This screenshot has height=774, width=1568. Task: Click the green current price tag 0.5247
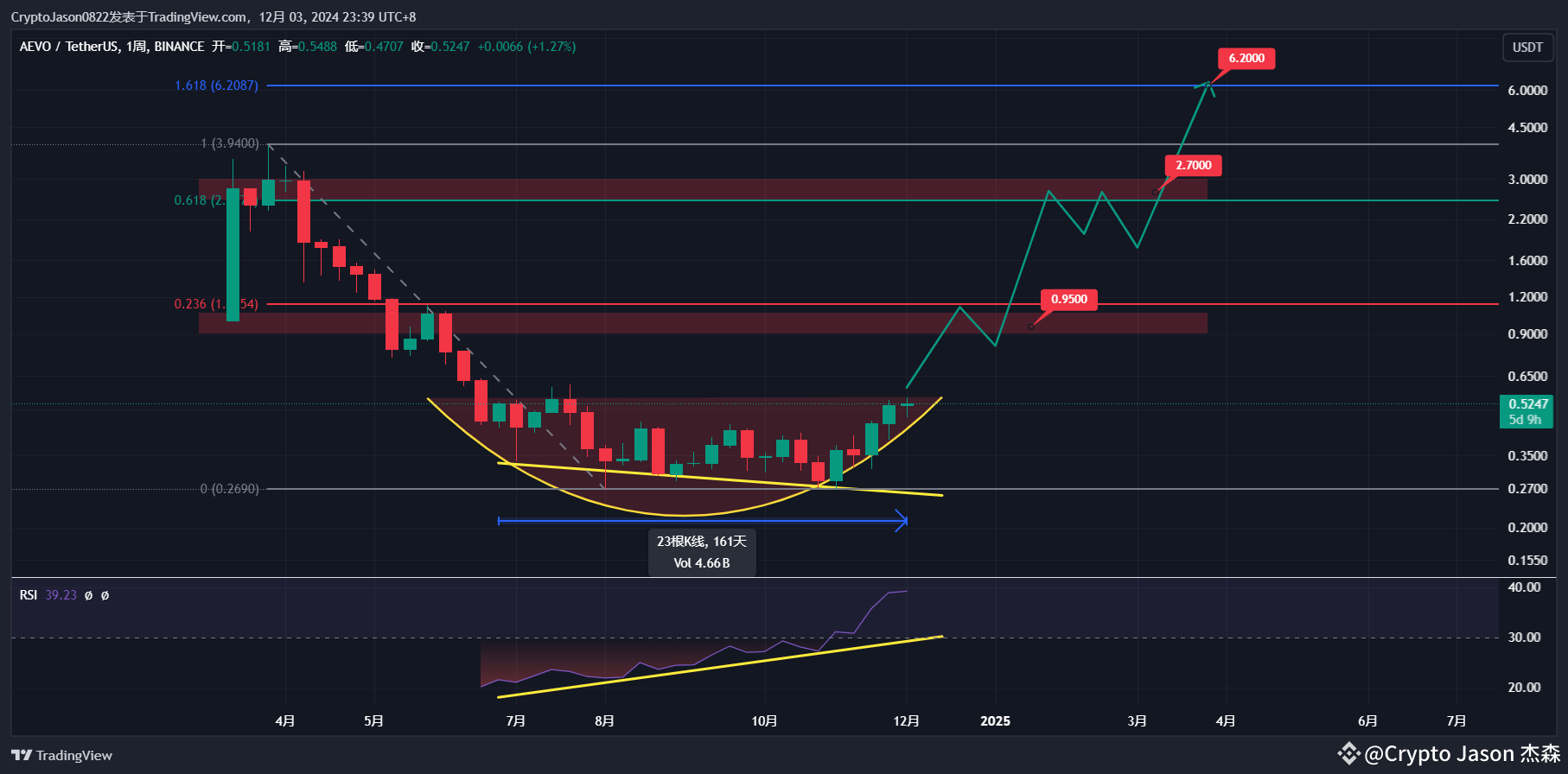[x=1528, y=404]
